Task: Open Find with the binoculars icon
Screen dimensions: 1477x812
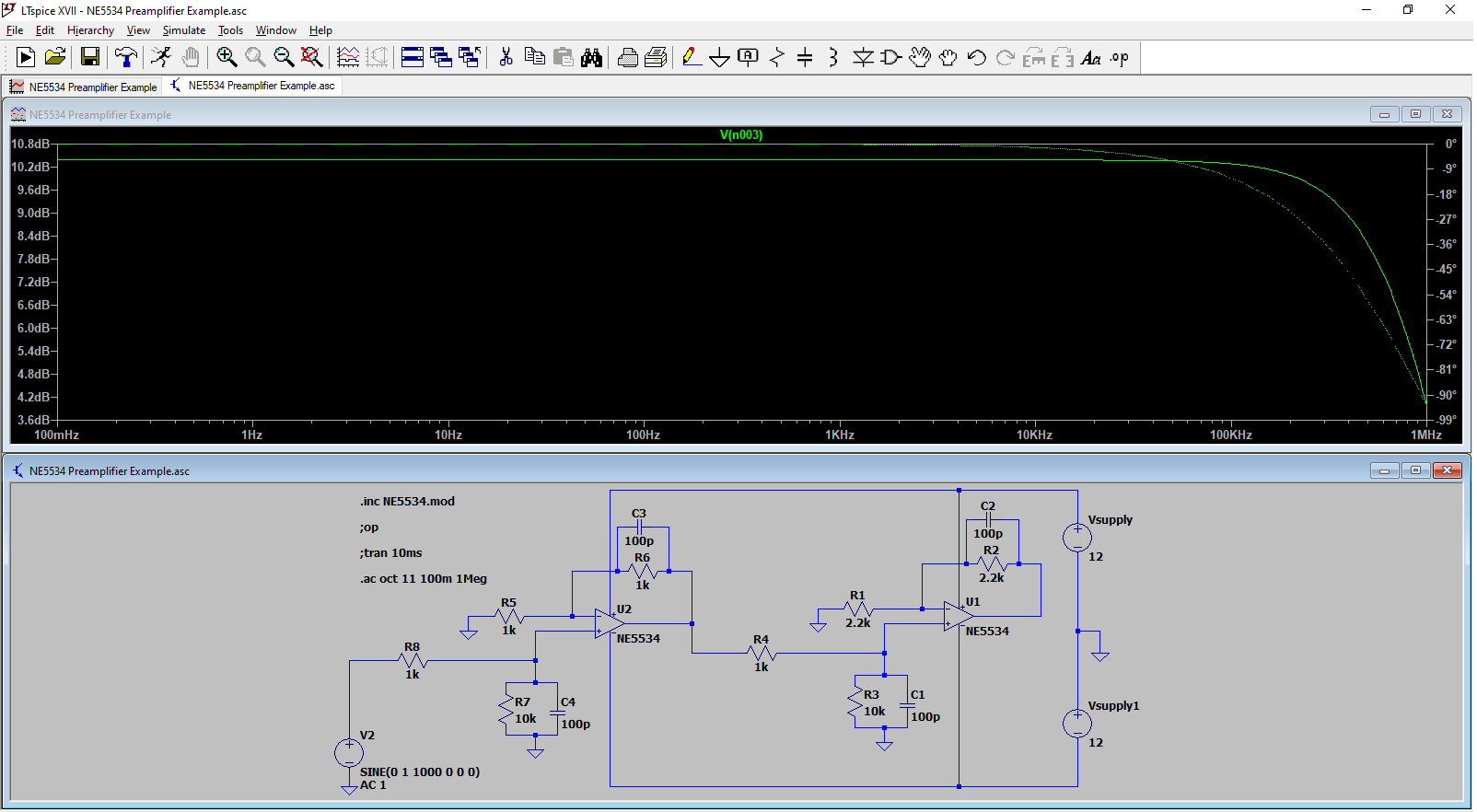Action: pos(591,57)
